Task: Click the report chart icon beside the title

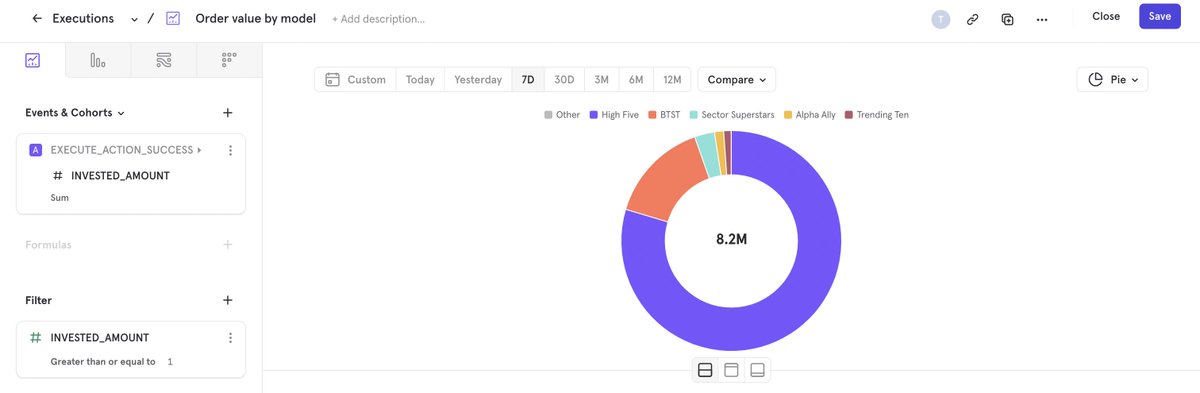Action: point(173,18)
